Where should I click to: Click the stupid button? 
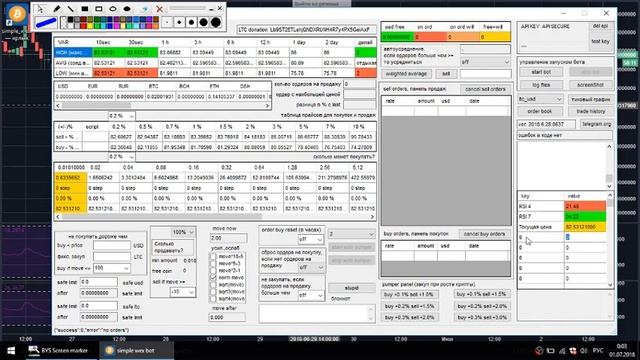pos(351,288)
